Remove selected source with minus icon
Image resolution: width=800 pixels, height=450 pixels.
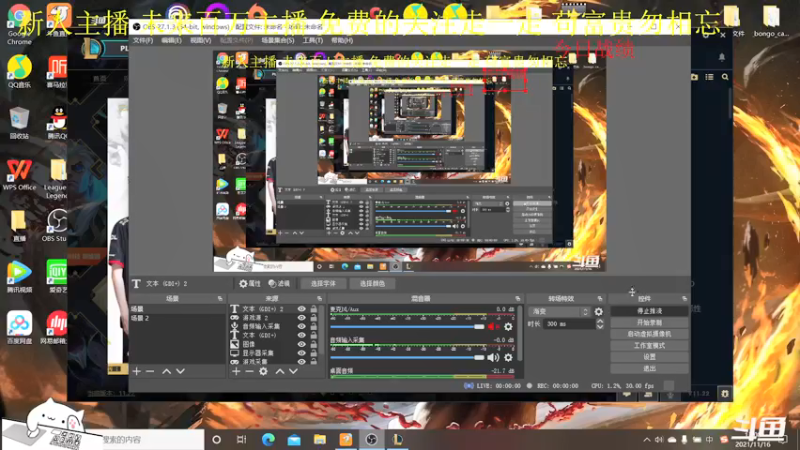[249, 371]
